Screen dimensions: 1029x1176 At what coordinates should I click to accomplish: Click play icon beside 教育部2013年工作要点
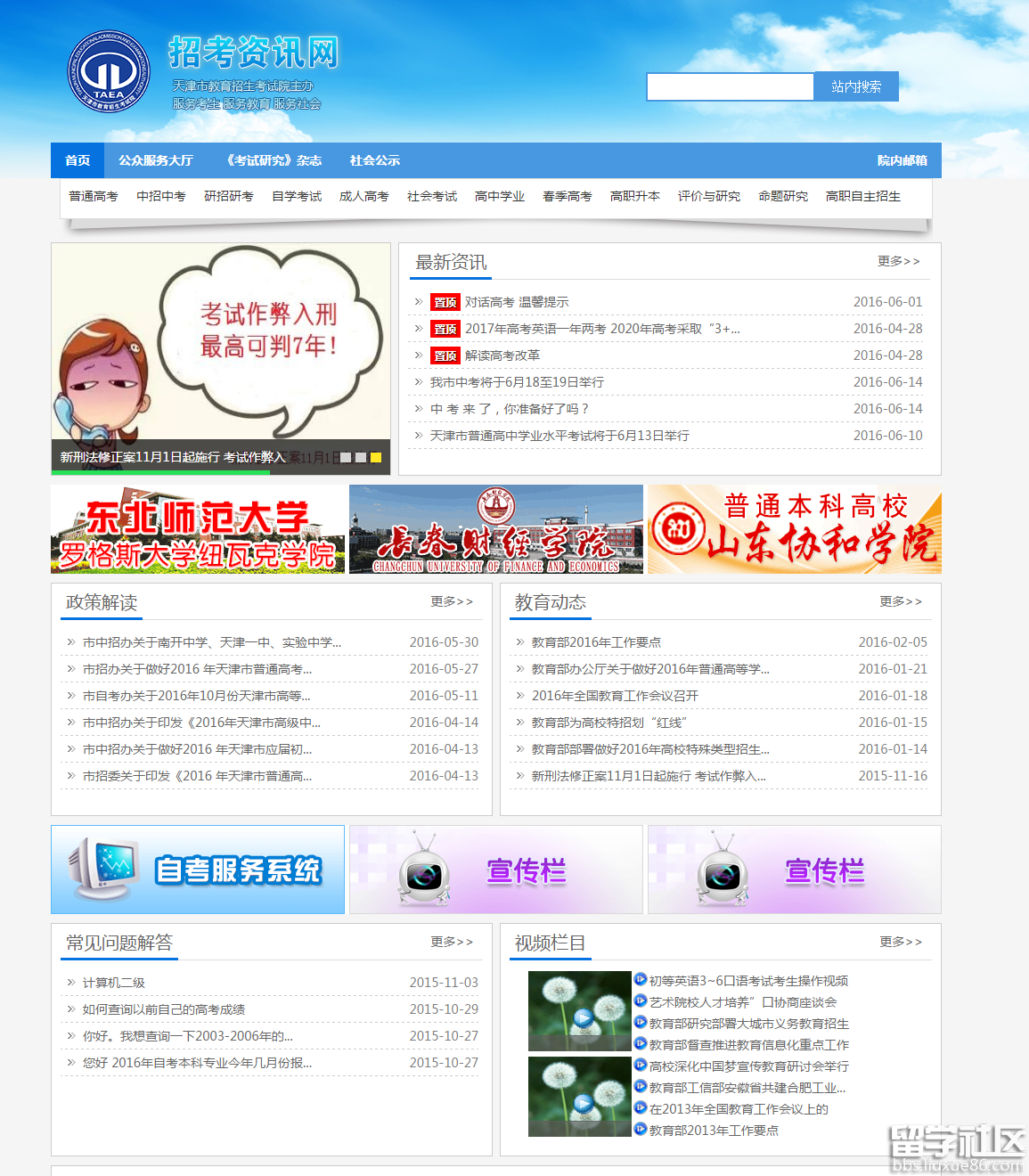click(640, 1129)
